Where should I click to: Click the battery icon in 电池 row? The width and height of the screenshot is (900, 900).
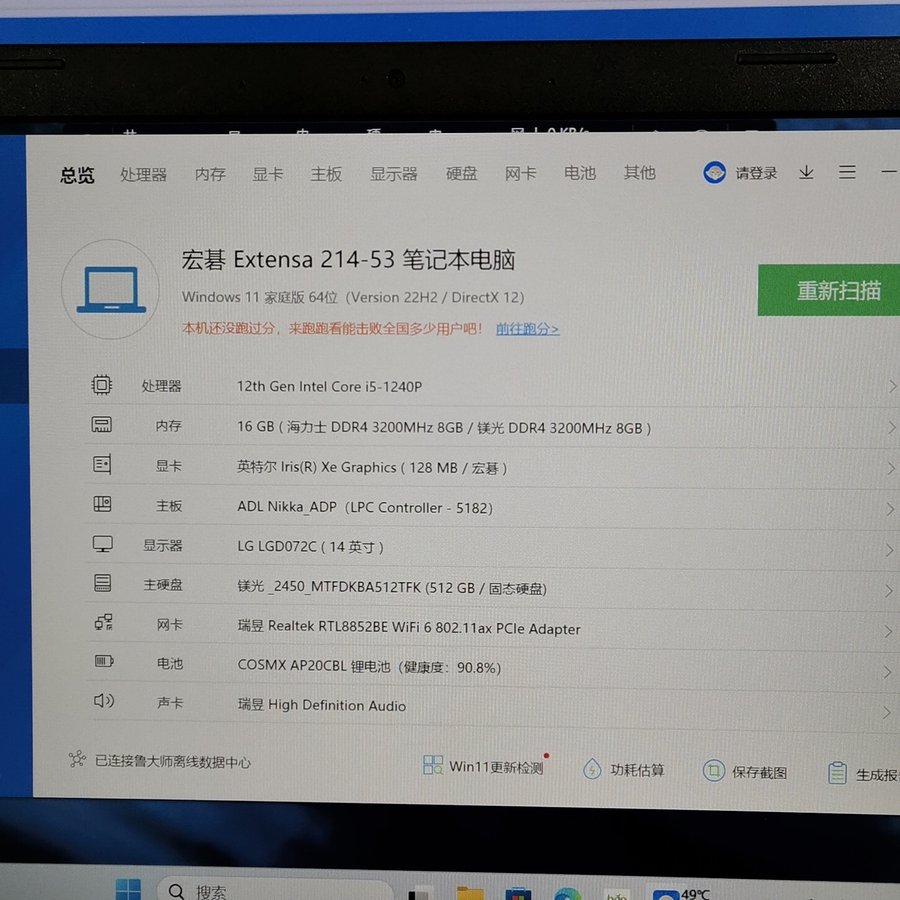(104, 661)
